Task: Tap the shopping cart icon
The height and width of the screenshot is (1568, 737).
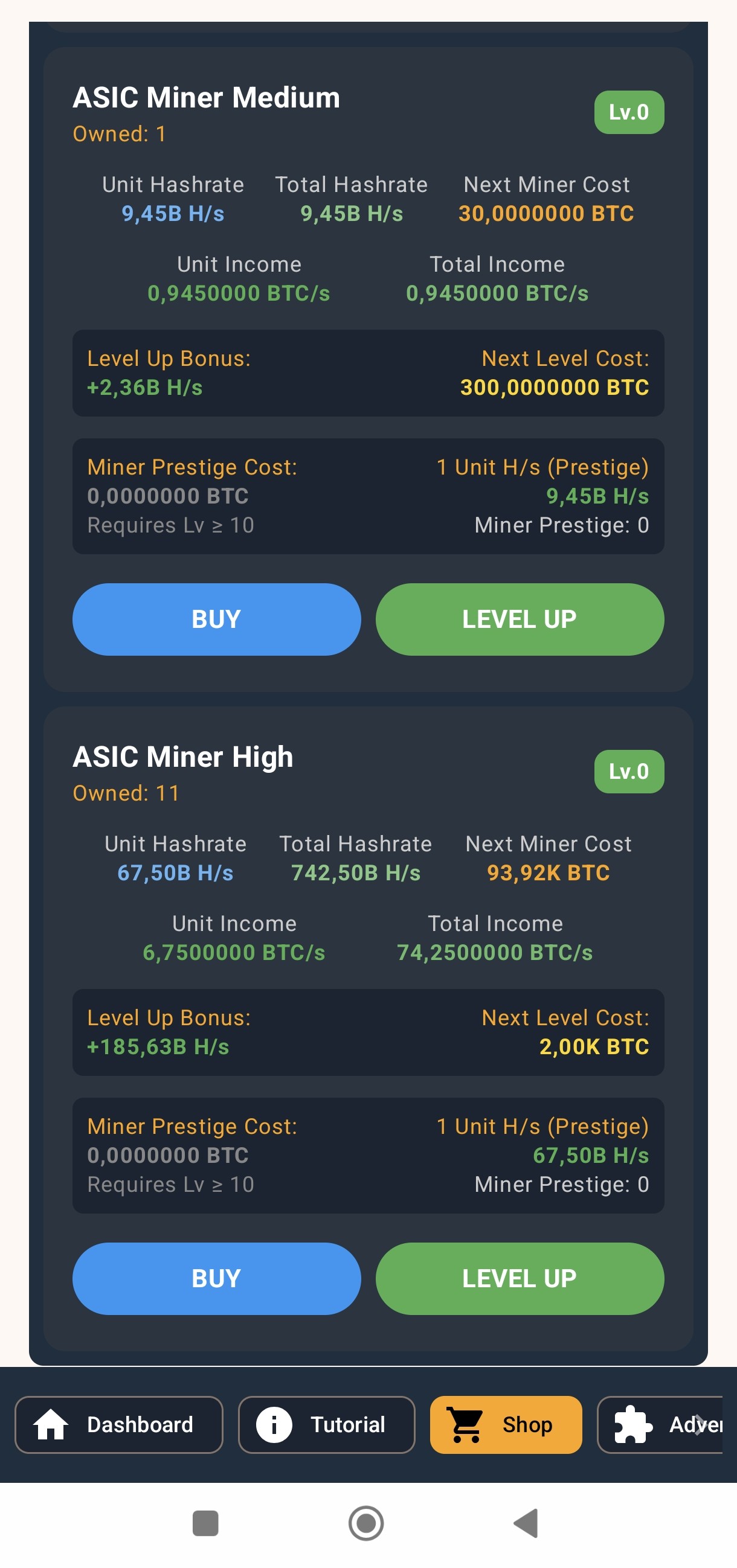Action: point(466,1424)
